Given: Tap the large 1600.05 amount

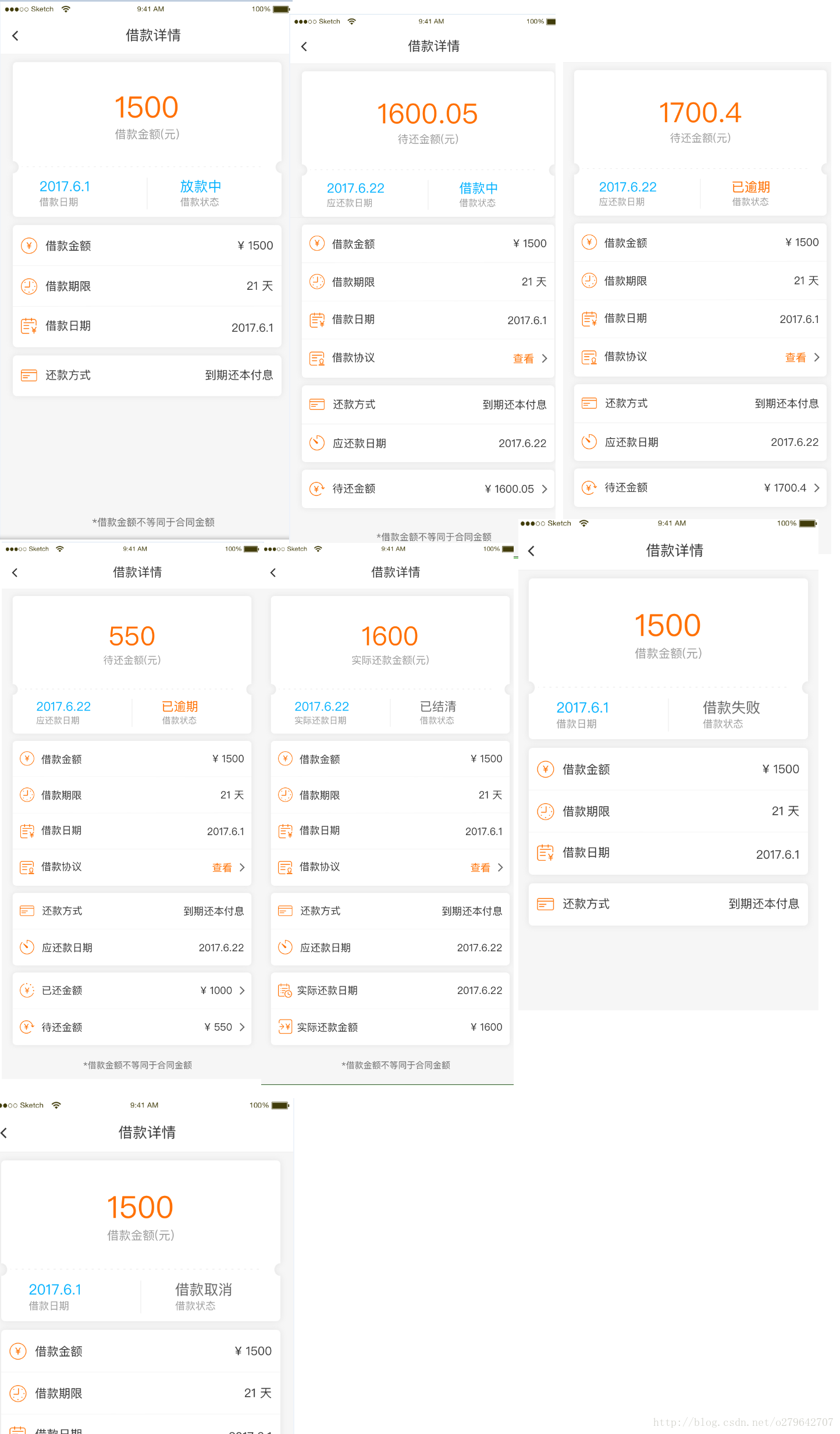Looking at the screenshot, I should [x=428, y=113].
